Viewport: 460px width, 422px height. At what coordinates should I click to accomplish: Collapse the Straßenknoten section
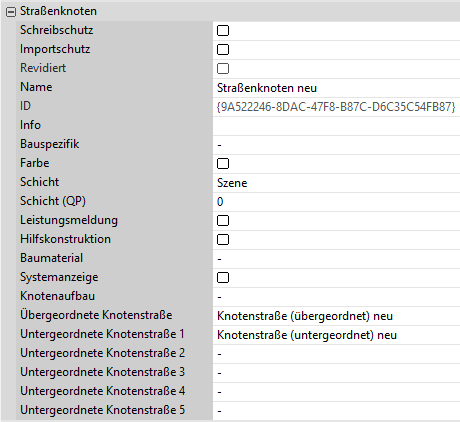tap(11, 12)
